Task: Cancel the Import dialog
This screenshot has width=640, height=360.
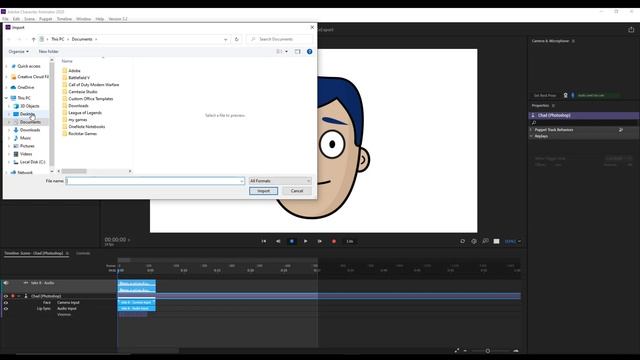Action: [x=297, y=191]
